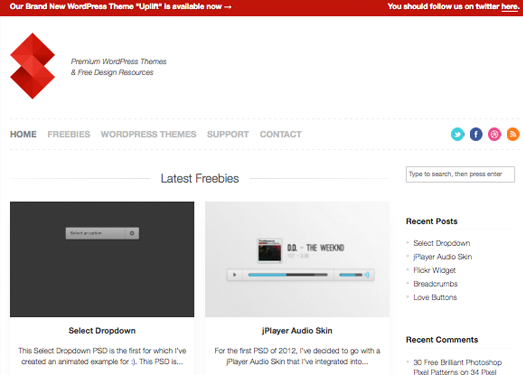Click the 'Latest Freebies' heading
The height and width of the screenshot is (375, 523).
coord(200,178)
